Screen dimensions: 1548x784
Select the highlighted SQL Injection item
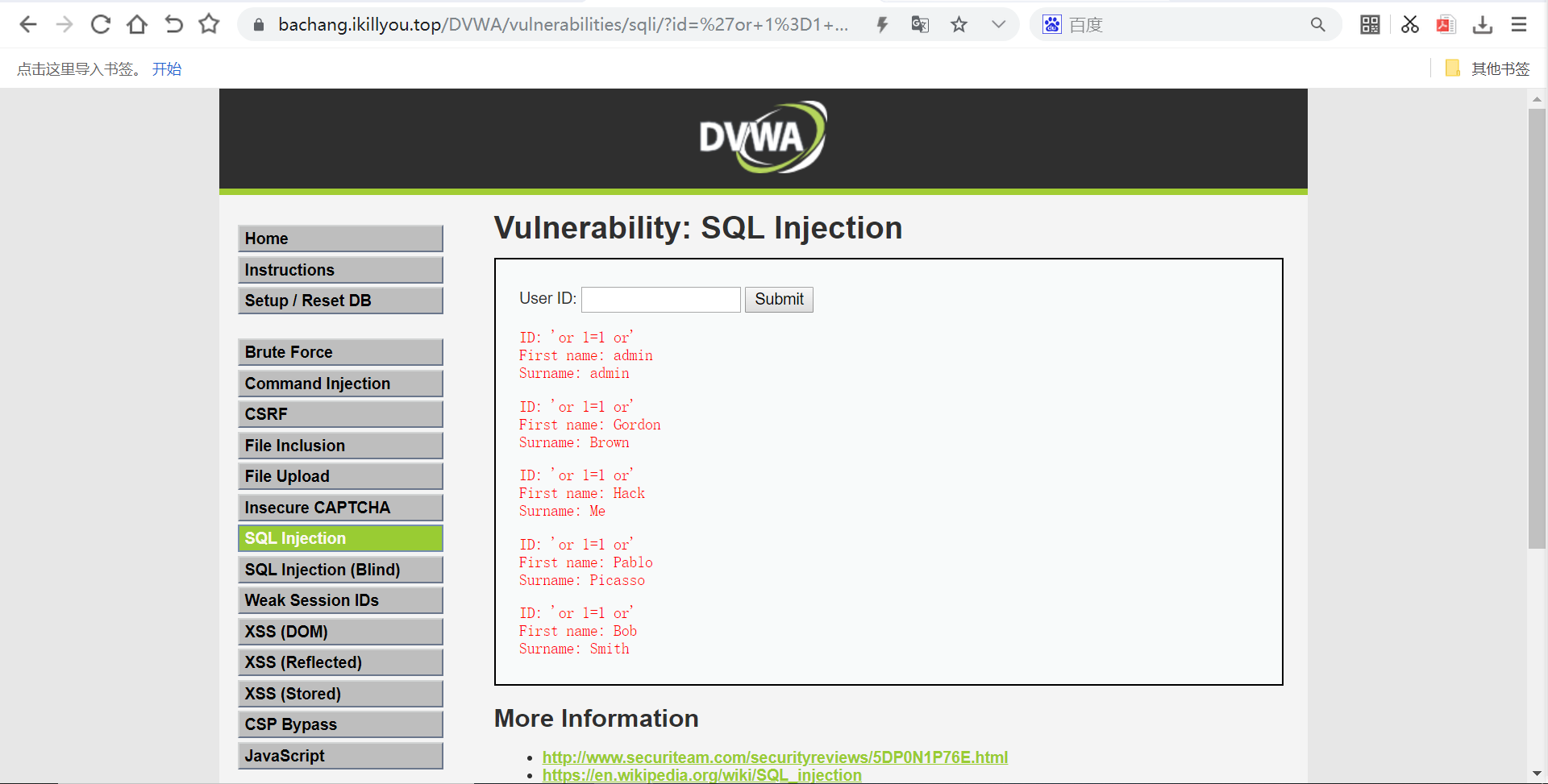(340, 538)
